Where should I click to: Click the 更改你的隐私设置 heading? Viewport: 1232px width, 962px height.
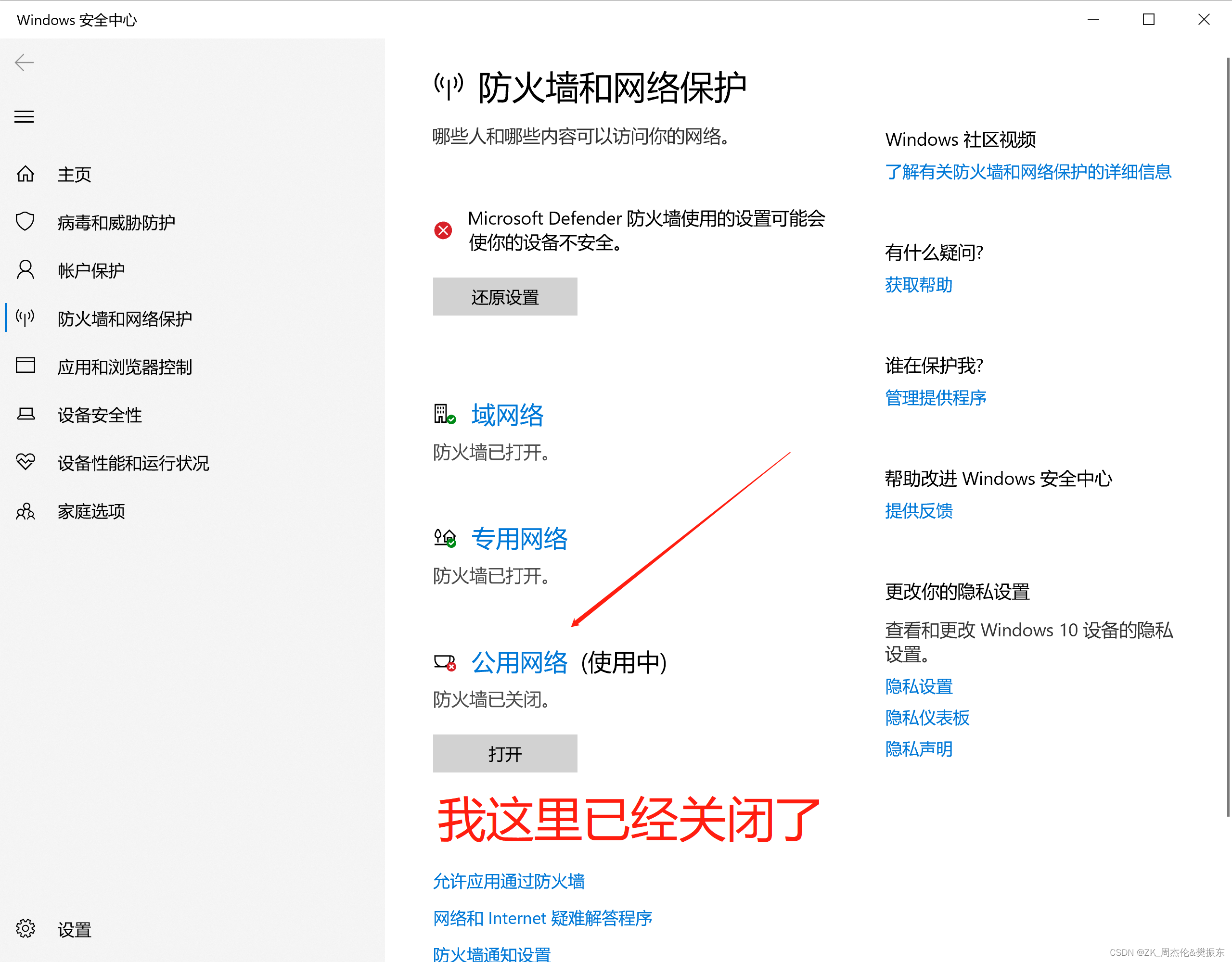coord(957,592)
